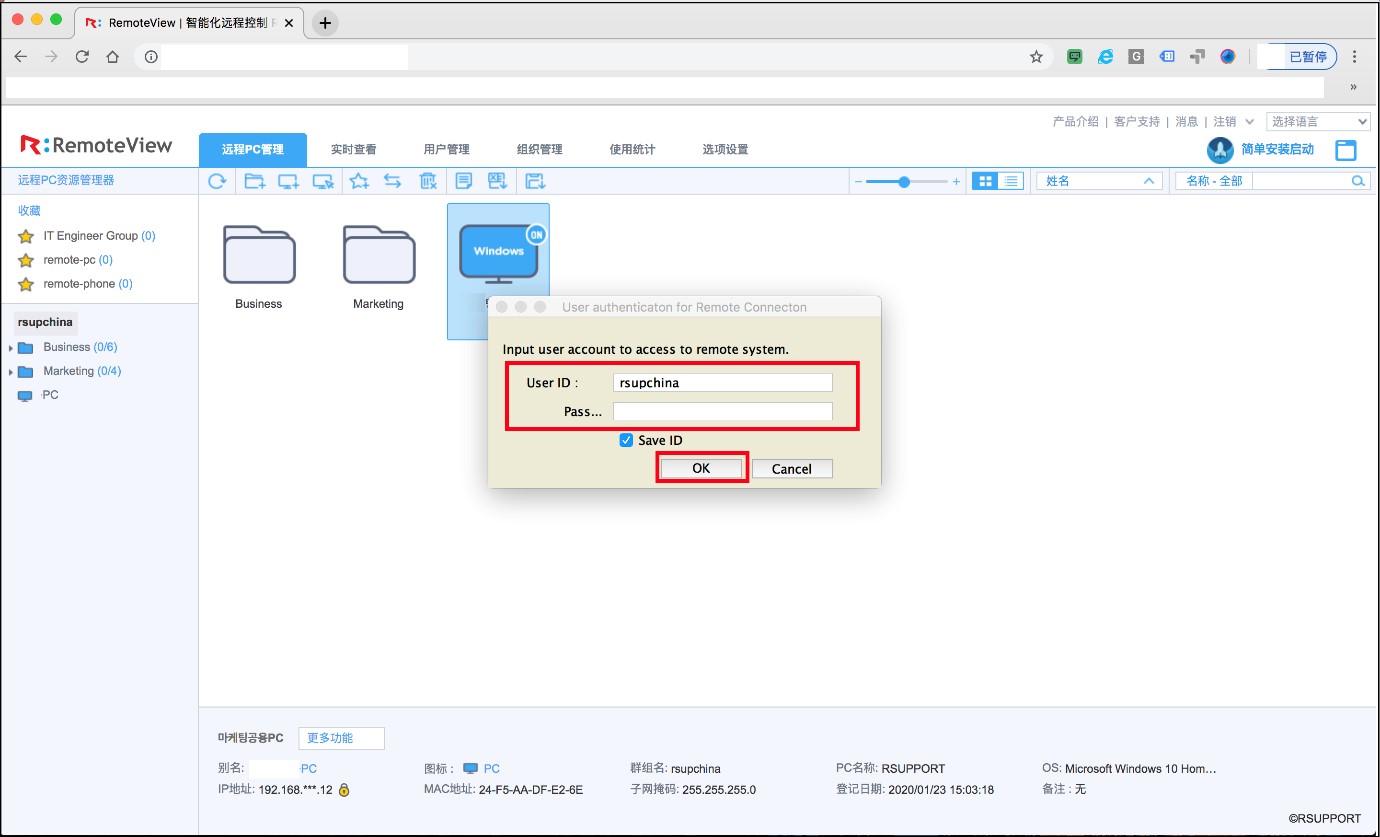Click the search magnifier icon in filter box
This screenshot has height=837, width=1380.
pyautogui.click(x=1358, y=181)
